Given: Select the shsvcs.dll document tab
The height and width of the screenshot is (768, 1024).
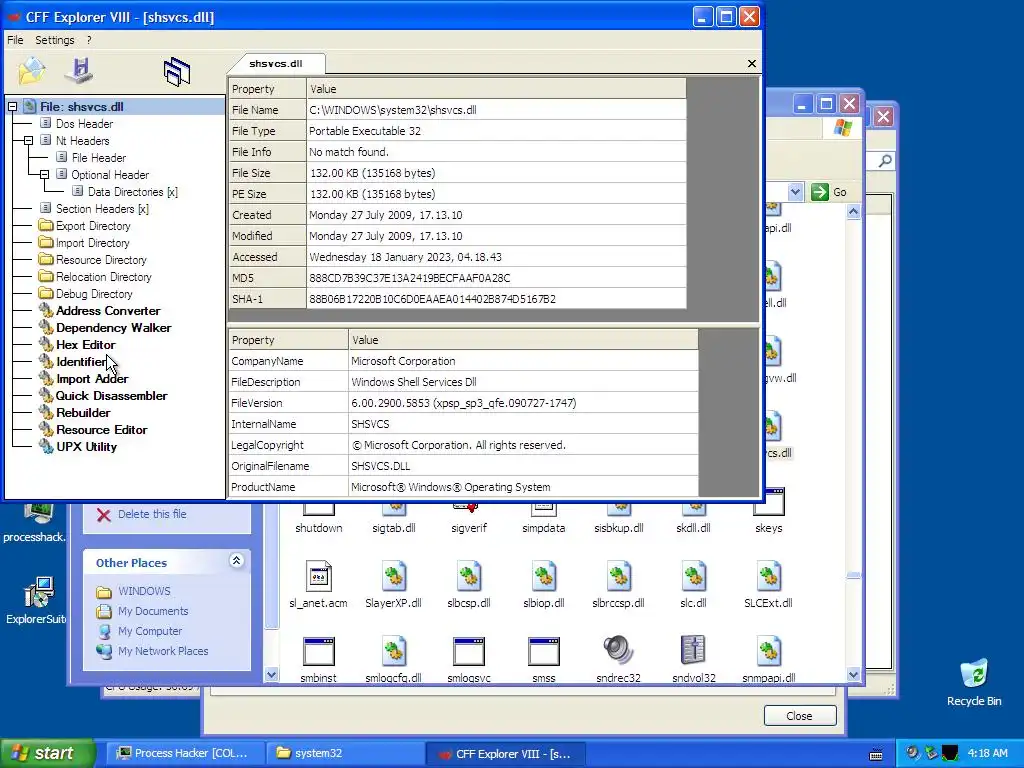Looking at the screenshot, I should 276,63.
